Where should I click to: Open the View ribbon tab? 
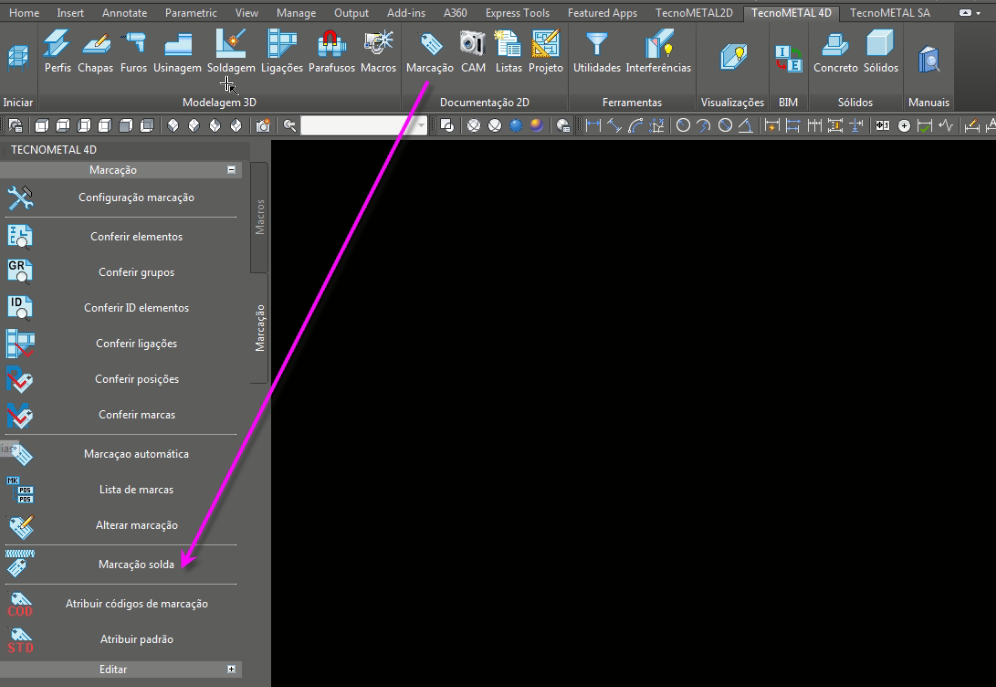tap(246, 13)
